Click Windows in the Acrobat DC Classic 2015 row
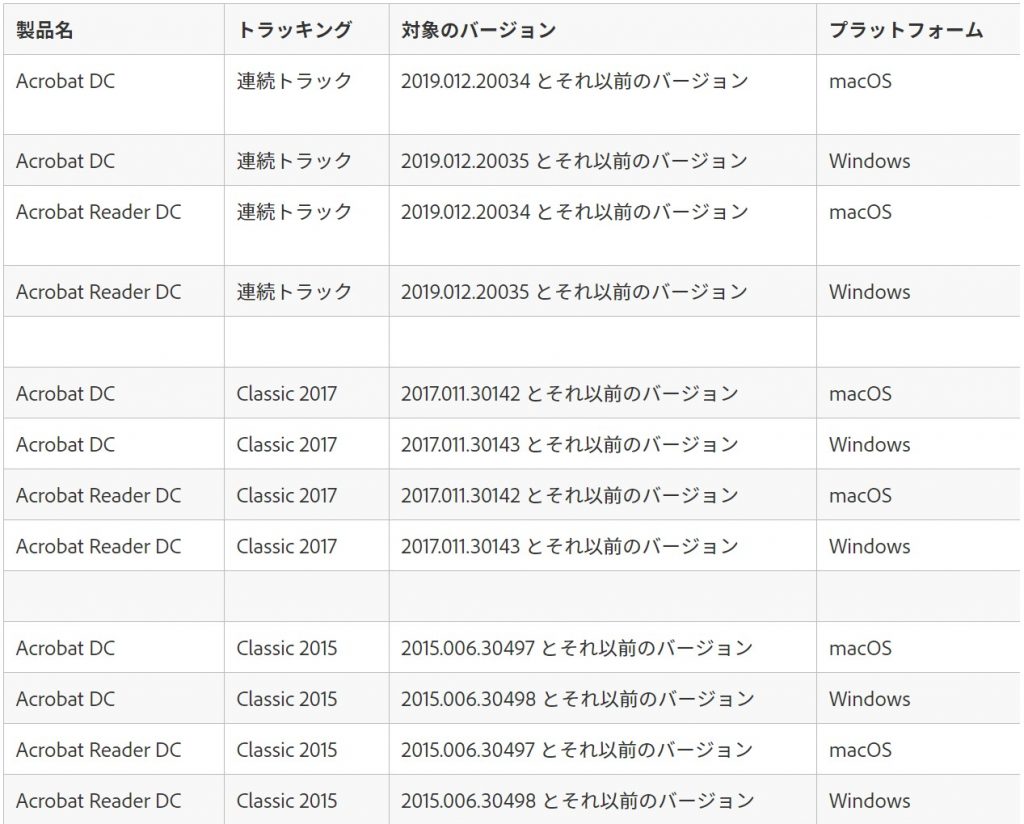The image size is (1024, 824). 869,699
